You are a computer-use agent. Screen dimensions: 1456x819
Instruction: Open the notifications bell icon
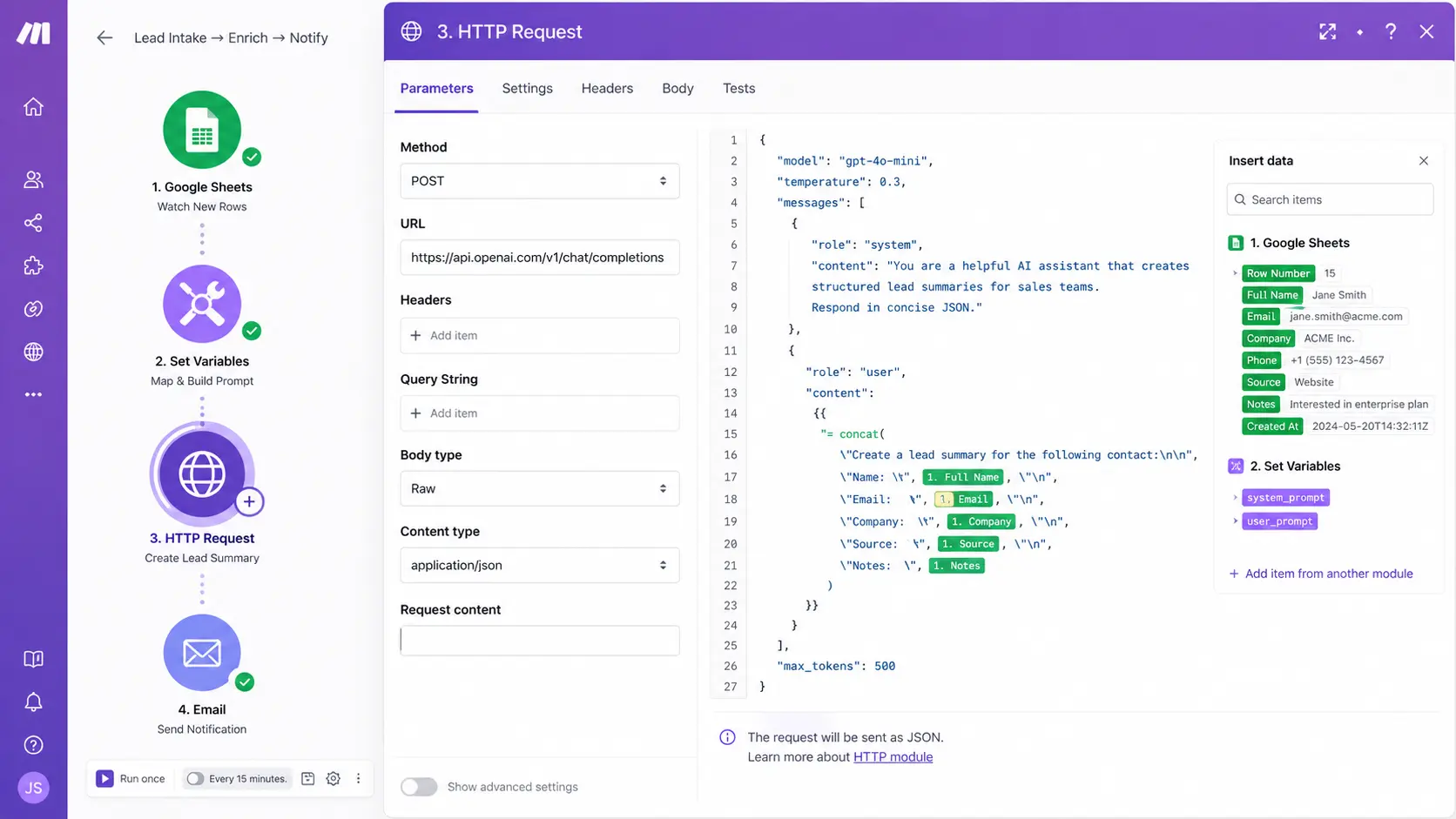[x=33, y=702]
